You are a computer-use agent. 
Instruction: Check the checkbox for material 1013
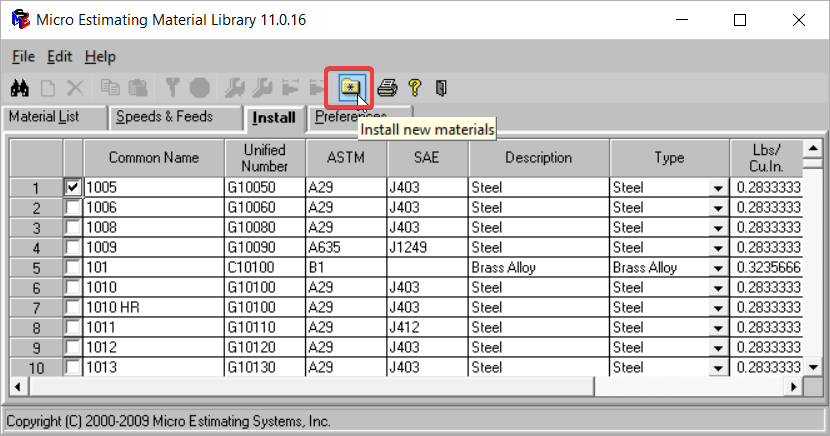tap(73, 367)
